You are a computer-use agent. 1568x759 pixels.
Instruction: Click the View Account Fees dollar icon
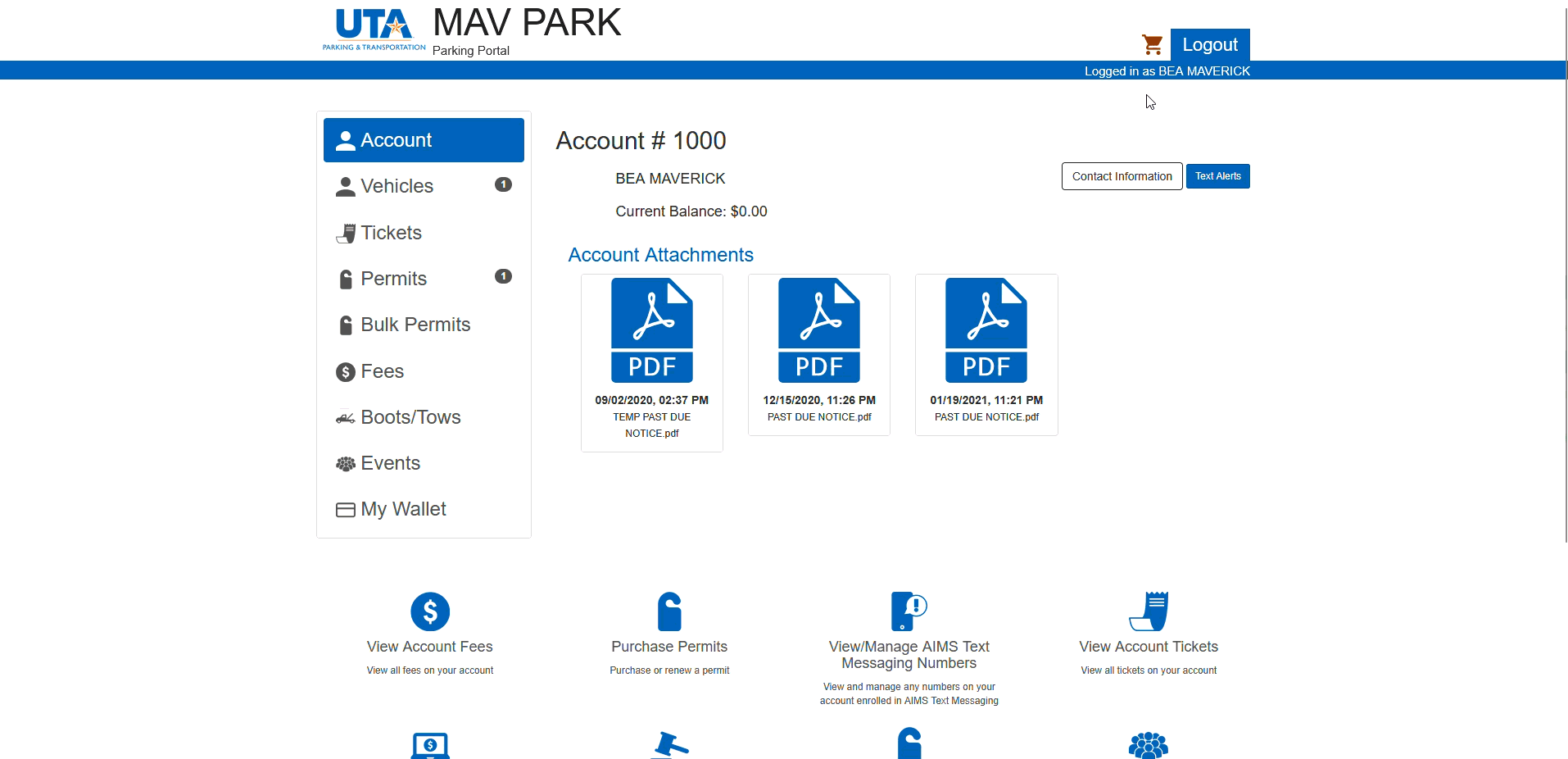pos(430,611)
